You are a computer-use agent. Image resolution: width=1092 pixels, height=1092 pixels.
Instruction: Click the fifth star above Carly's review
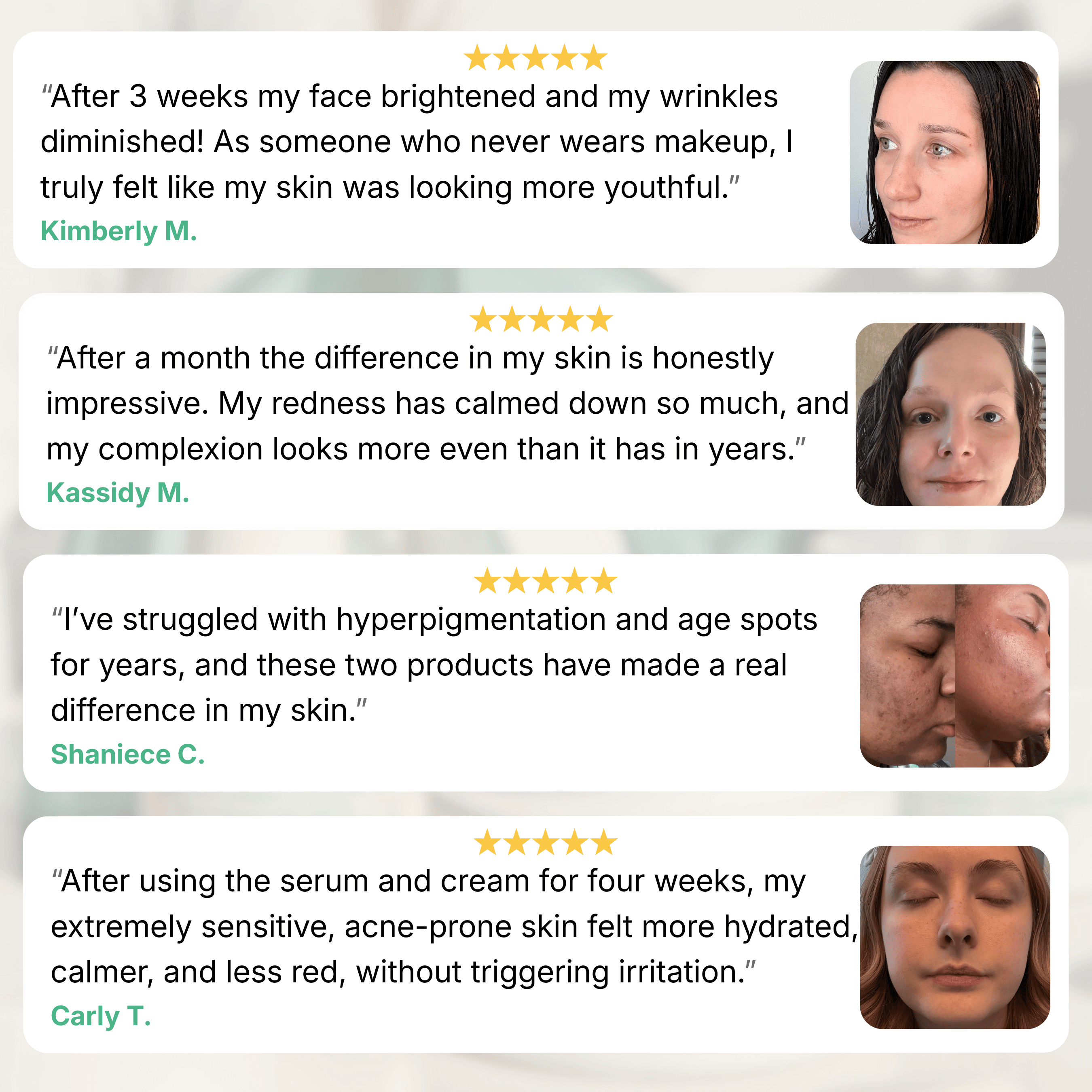pyautogui.click(x=604, y=843)
